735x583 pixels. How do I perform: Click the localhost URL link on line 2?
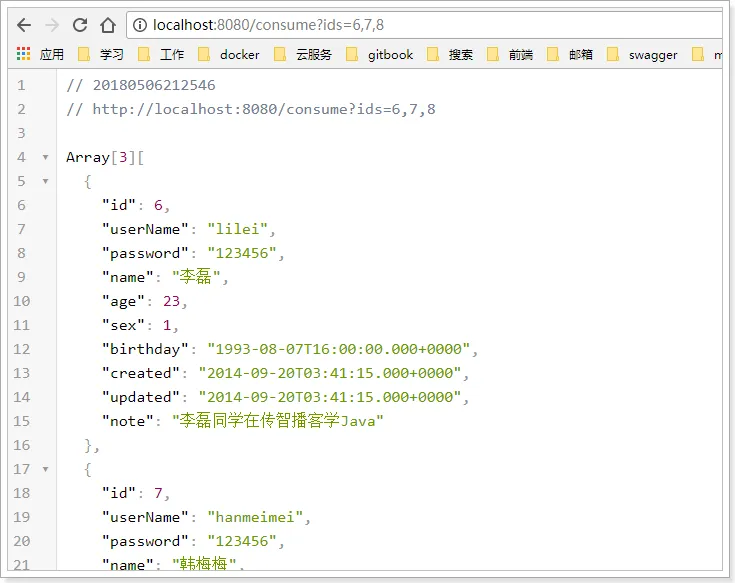pos(264,109)
